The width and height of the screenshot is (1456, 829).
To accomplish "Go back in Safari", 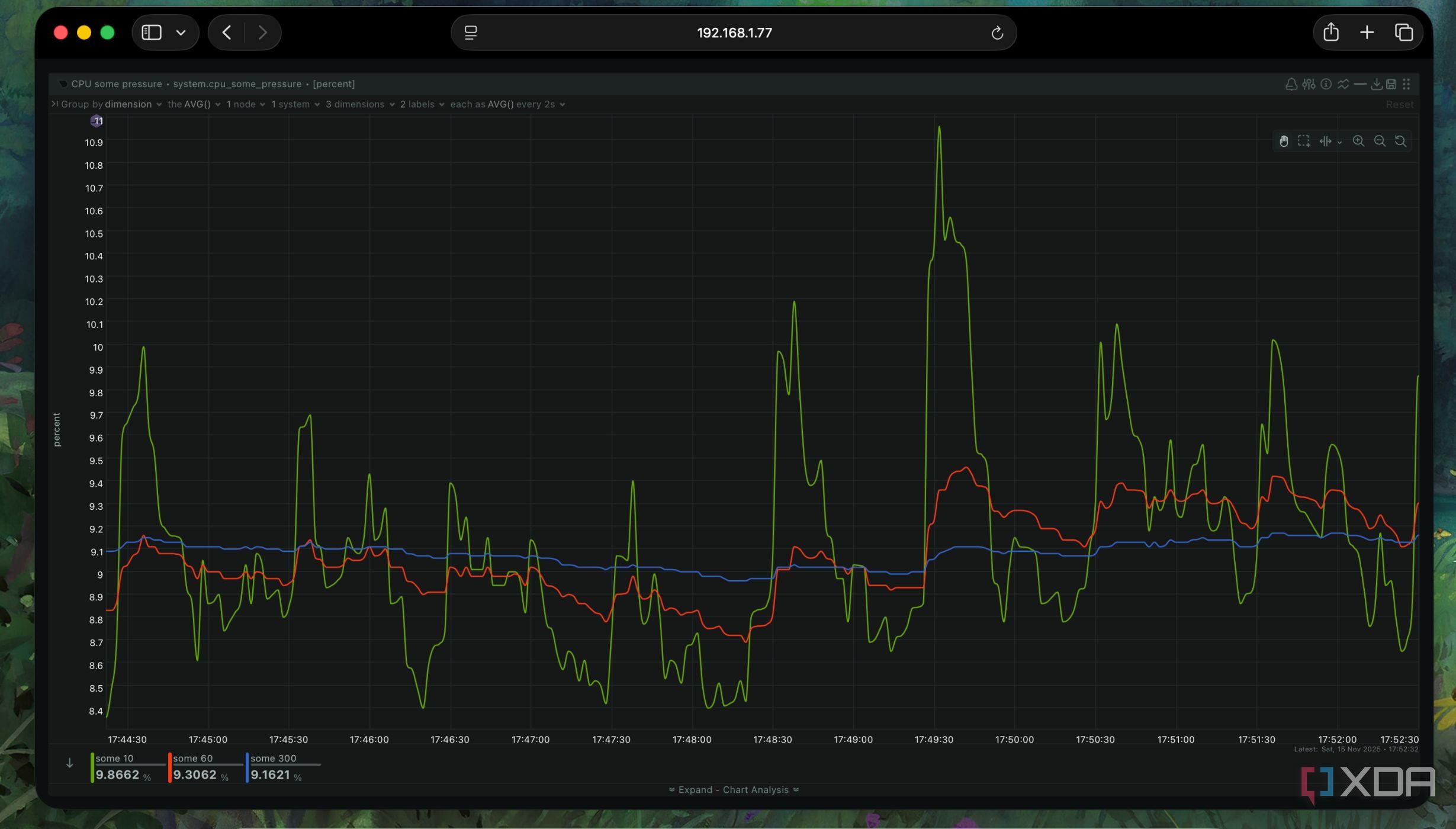I will 226,32.
